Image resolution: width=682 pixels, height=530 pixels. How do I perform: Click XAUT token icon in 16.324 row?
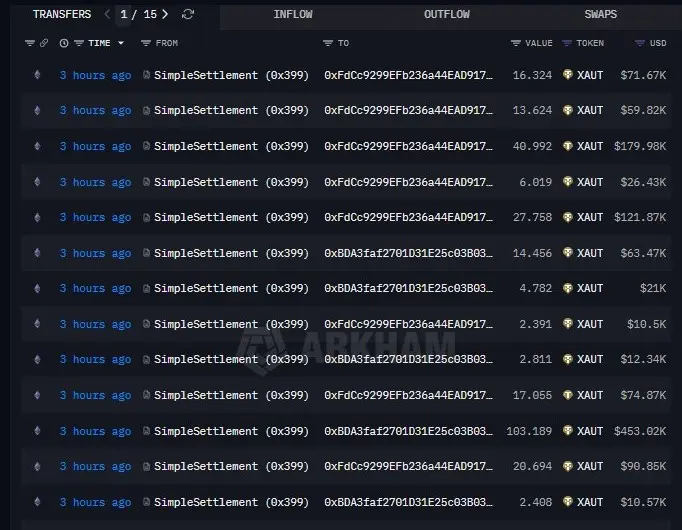coord(568,74)
